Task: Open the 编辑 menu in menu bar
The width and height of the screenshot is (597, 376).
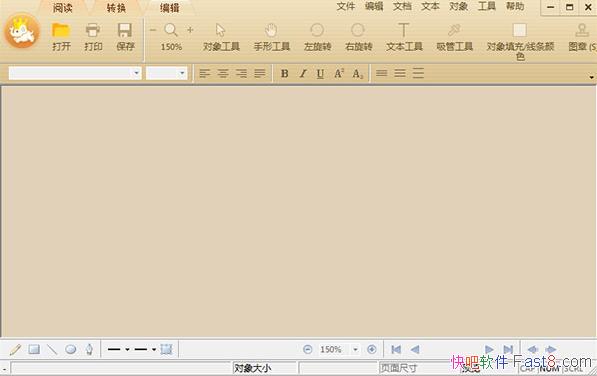Action: point(374,6)
